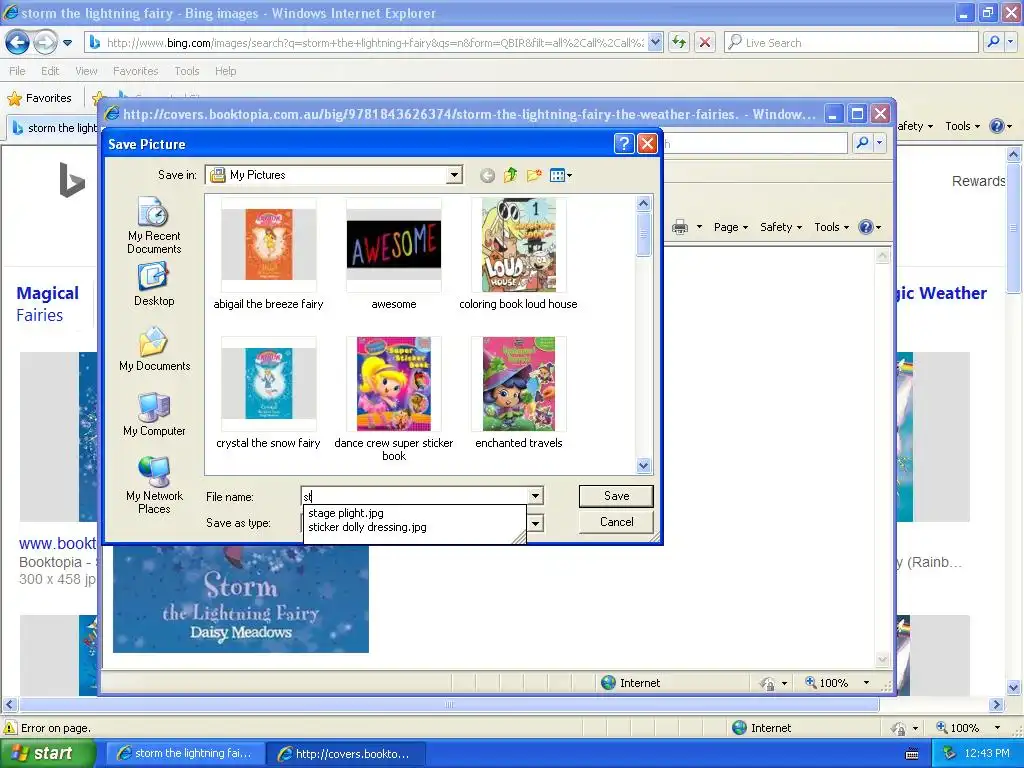Image resolution: width=1024 pixels, height=768 pixels.
Task: Expand the Save in My Pictures dropdown
Action: 454,175
